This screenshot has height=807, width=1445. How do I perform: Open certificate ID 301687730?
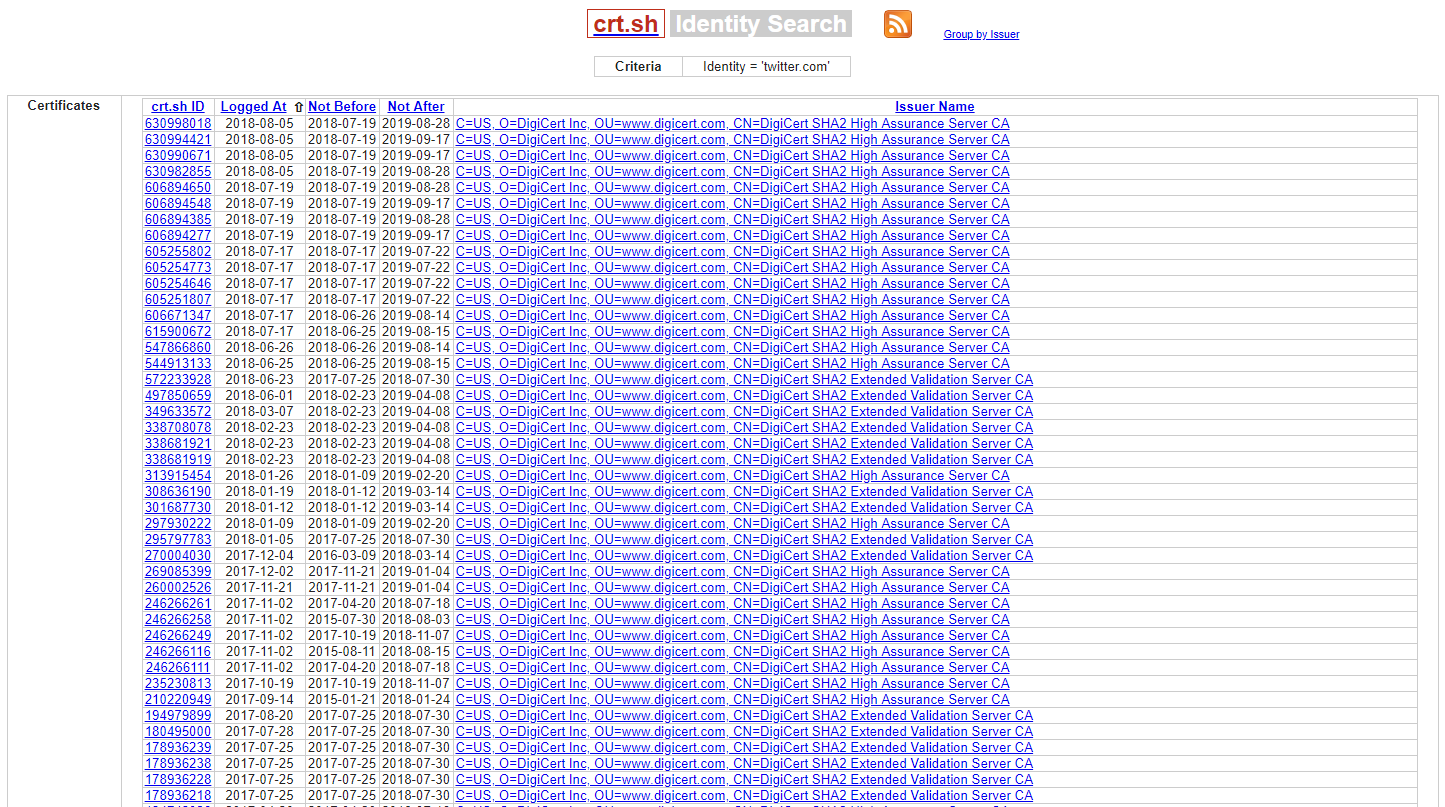(x=178, y=508)
